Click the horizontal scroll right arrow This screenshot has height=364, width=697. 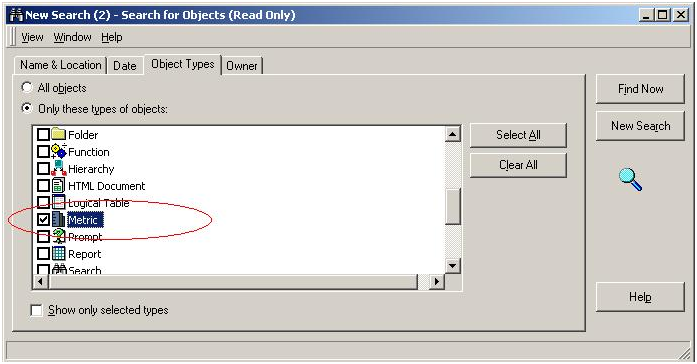(437, 281)
